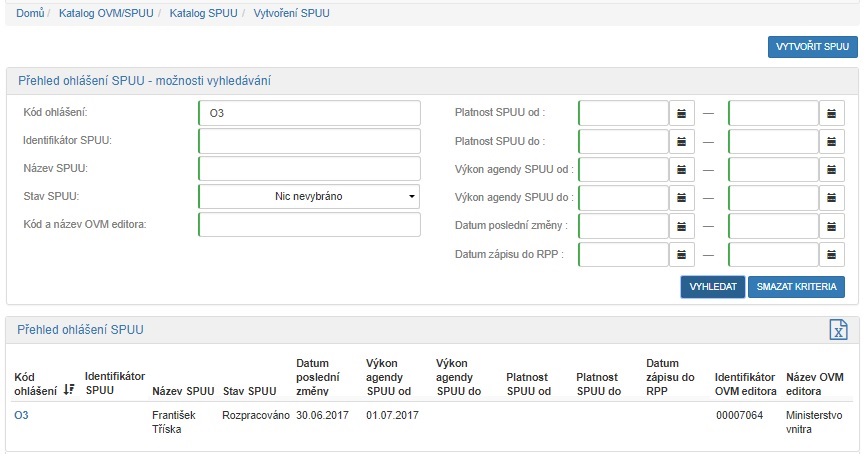Open calendar for Výkon agendy SPUU od start
The width and height of the screenshot is (866, 456).
(x=681, y=169)
